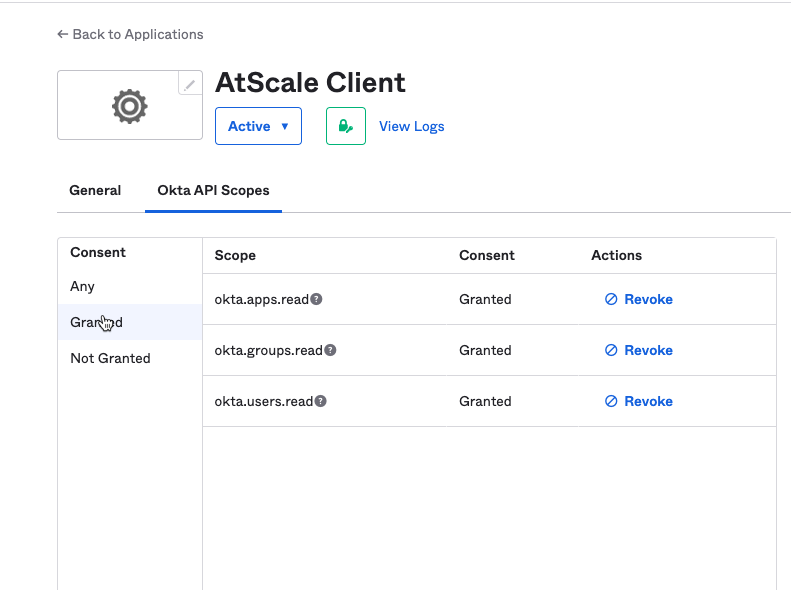The image size is (791, 590).
Task: Open View Logs link
Action: click(x=412, y=126)
